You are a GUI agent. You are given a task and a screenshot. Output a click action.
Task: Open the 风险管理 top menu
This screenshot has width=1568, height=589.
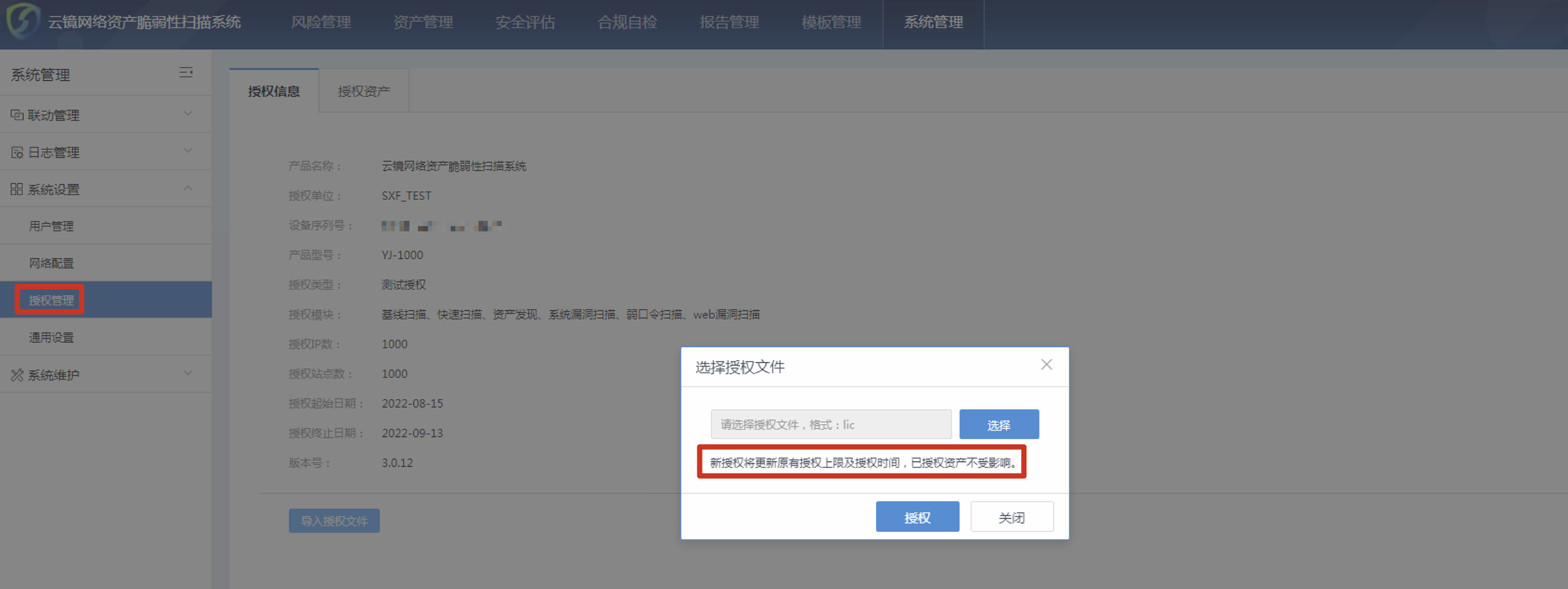click(321, 22)
